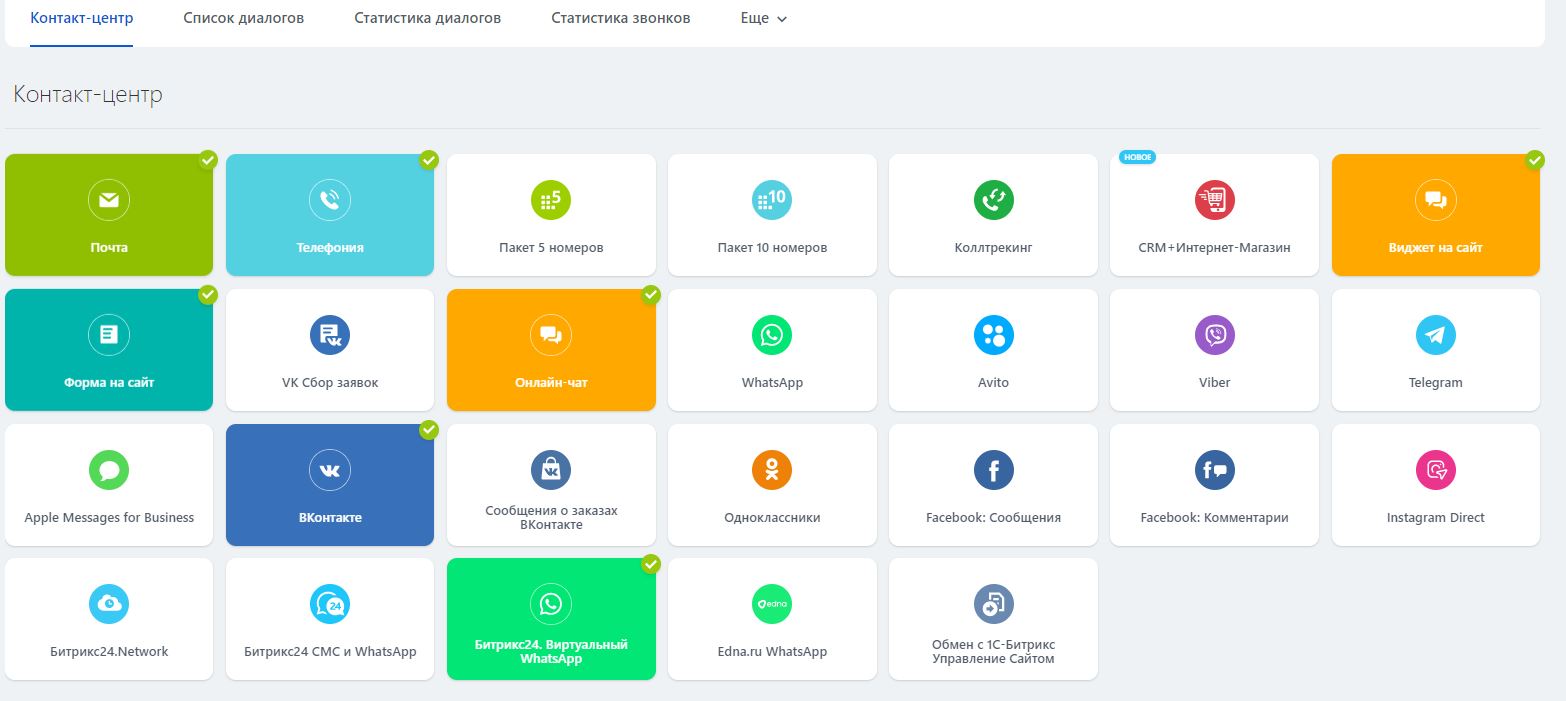Screen dimensions: 1566x701
Task: Click the Edna.ru WhatsApp green icon
Action: click(772, 604)
